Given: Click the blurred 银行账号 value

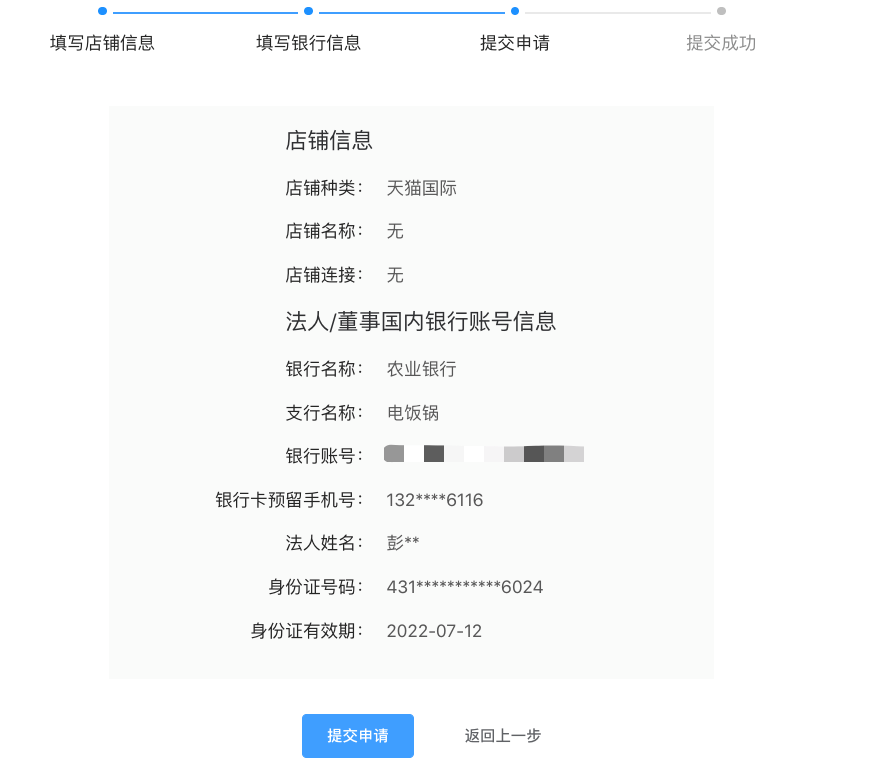Looking at the screenshot, I should [484, 454].
